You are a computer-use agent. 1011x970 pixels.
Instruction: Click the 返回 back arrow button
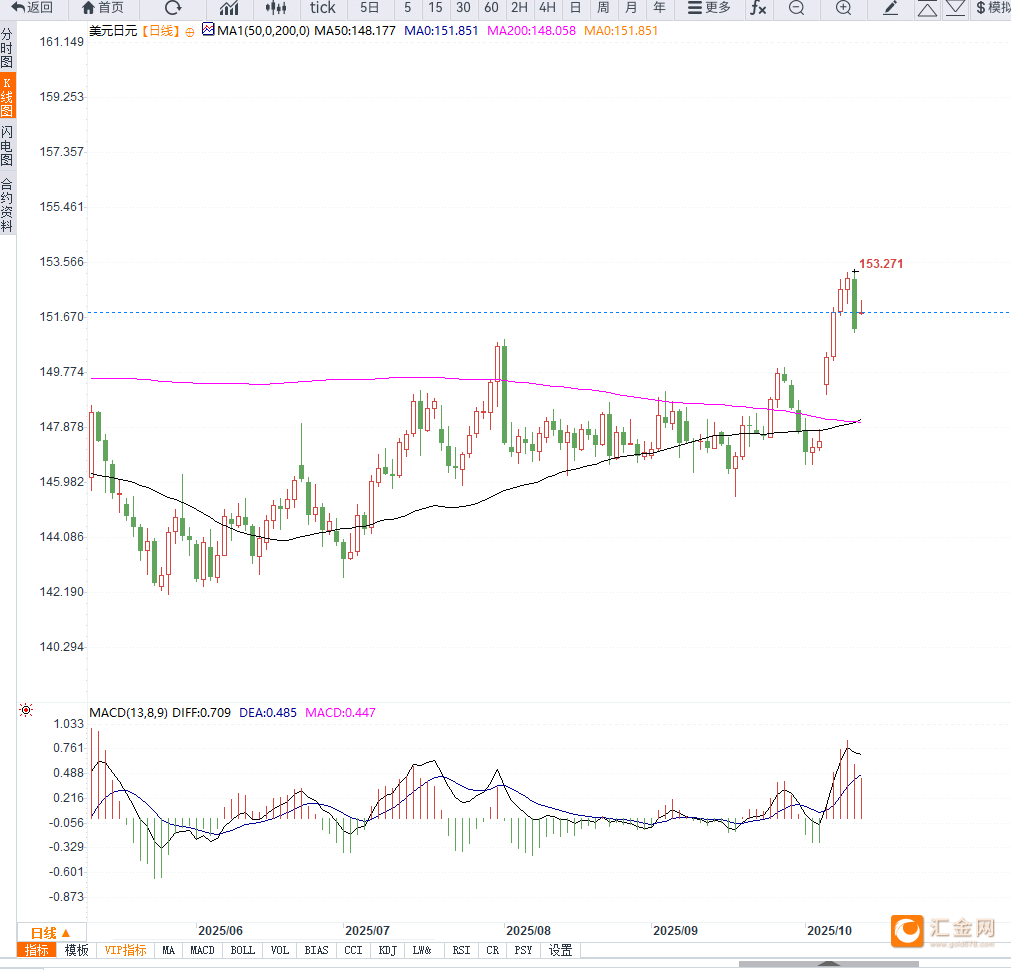[32, 8]
